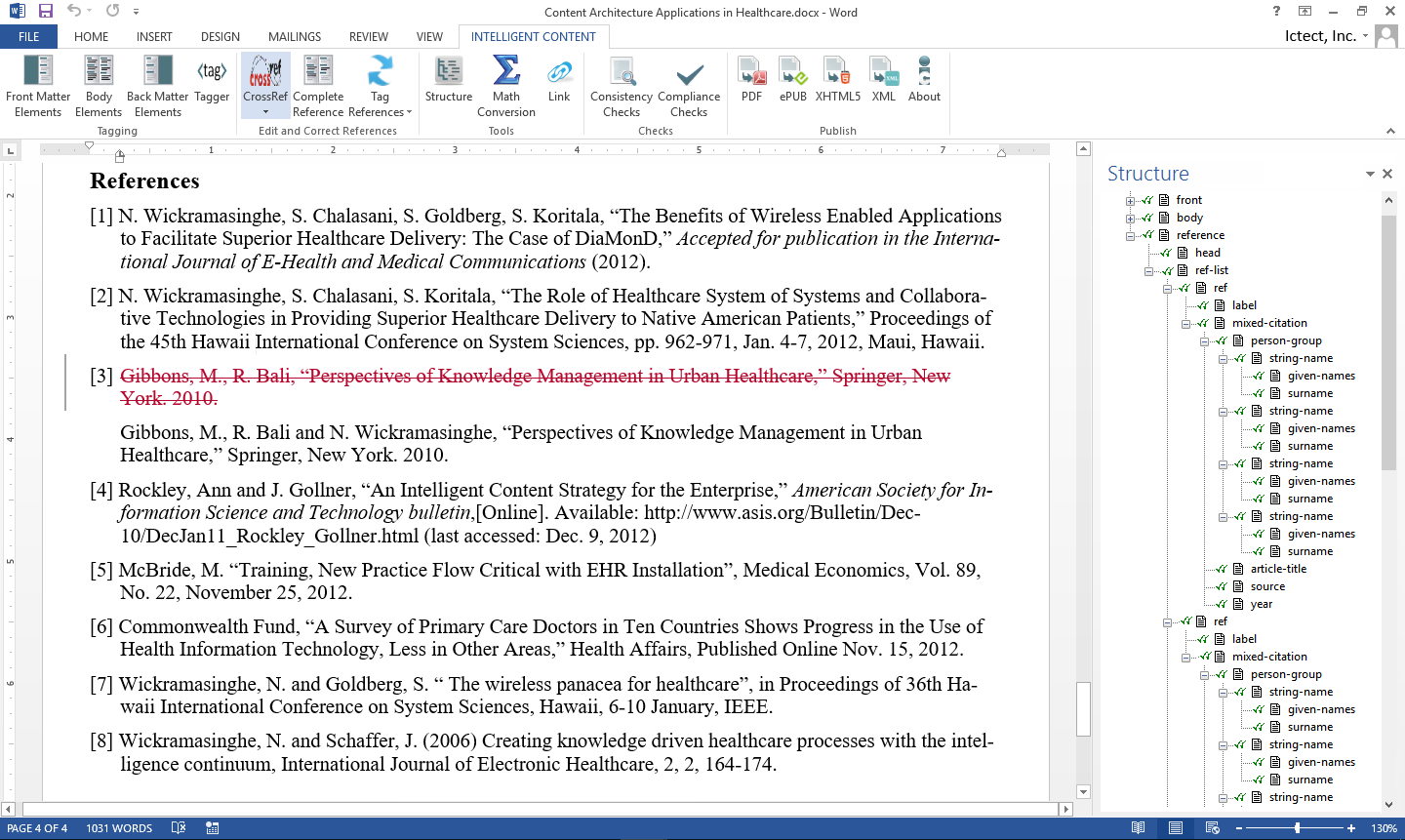Switch to INSERT tab
This screenshot has height=840, width=1405.
(154, 36)
